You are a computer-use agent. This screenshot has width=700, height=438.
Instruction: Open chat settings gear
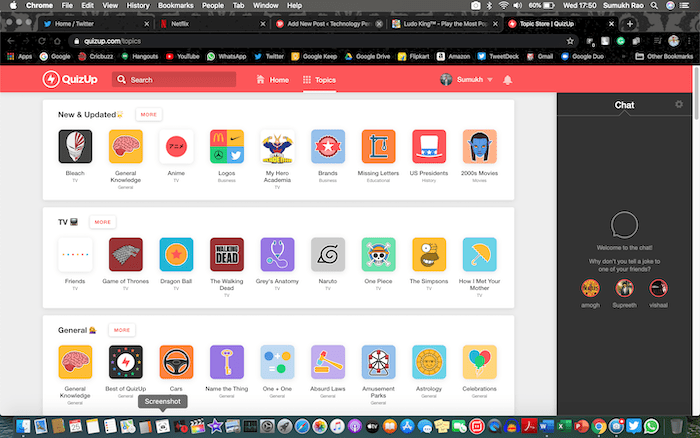(x=679, y=104)
